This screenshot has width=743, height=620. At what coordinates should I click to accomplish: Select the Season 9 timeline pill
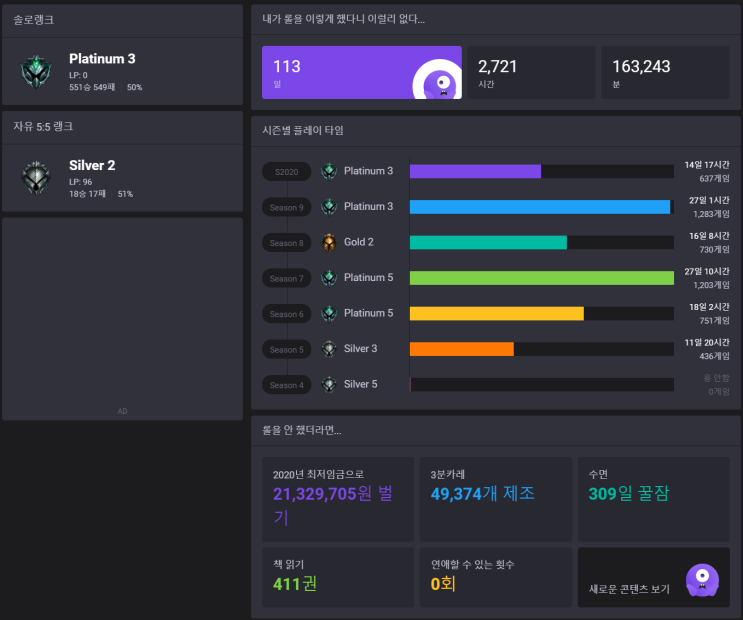click(x=287, y=207)
